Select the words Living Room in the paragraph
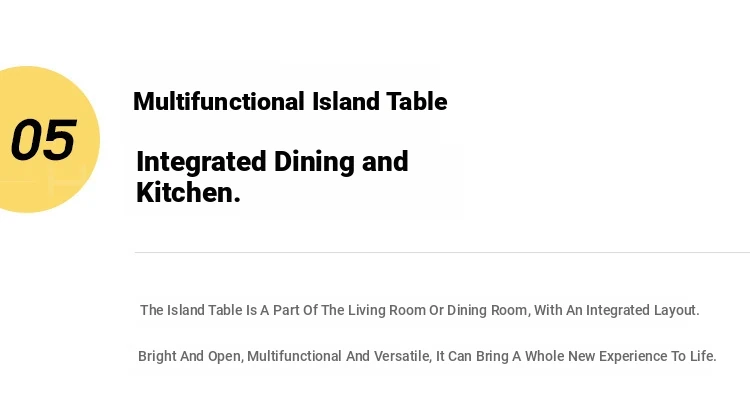 click(386, 310)
